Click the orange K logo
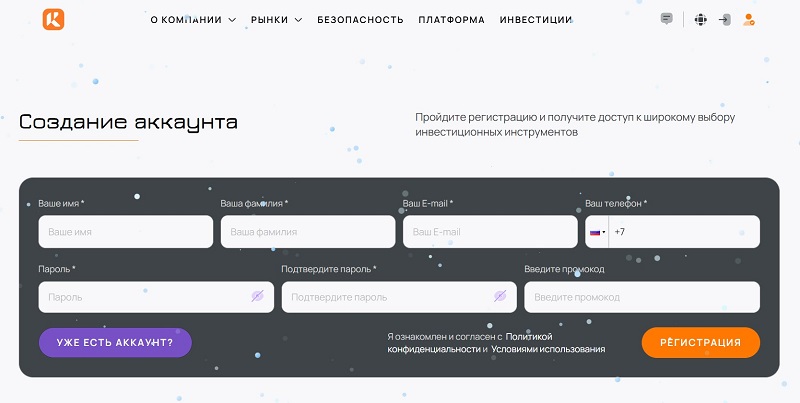 [x=54, y=19]
